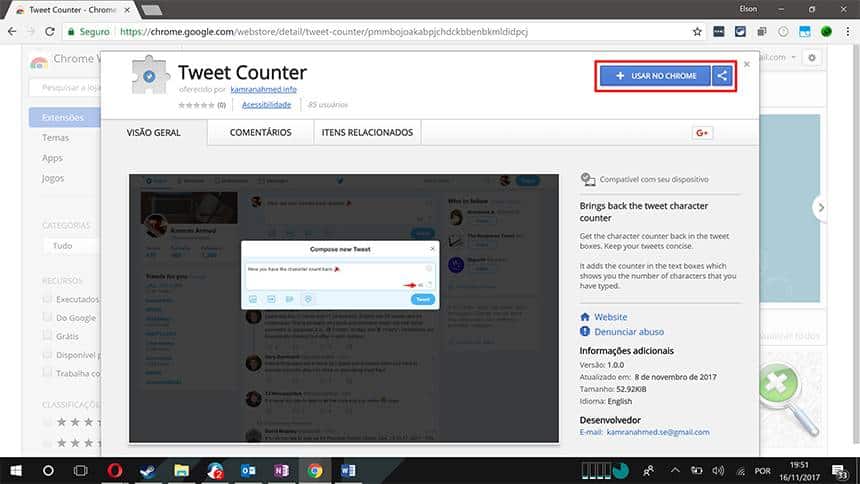This screenshot has width=860, height=484.
Task: Open the Visão Geral tab
Action: pos(154,132)
